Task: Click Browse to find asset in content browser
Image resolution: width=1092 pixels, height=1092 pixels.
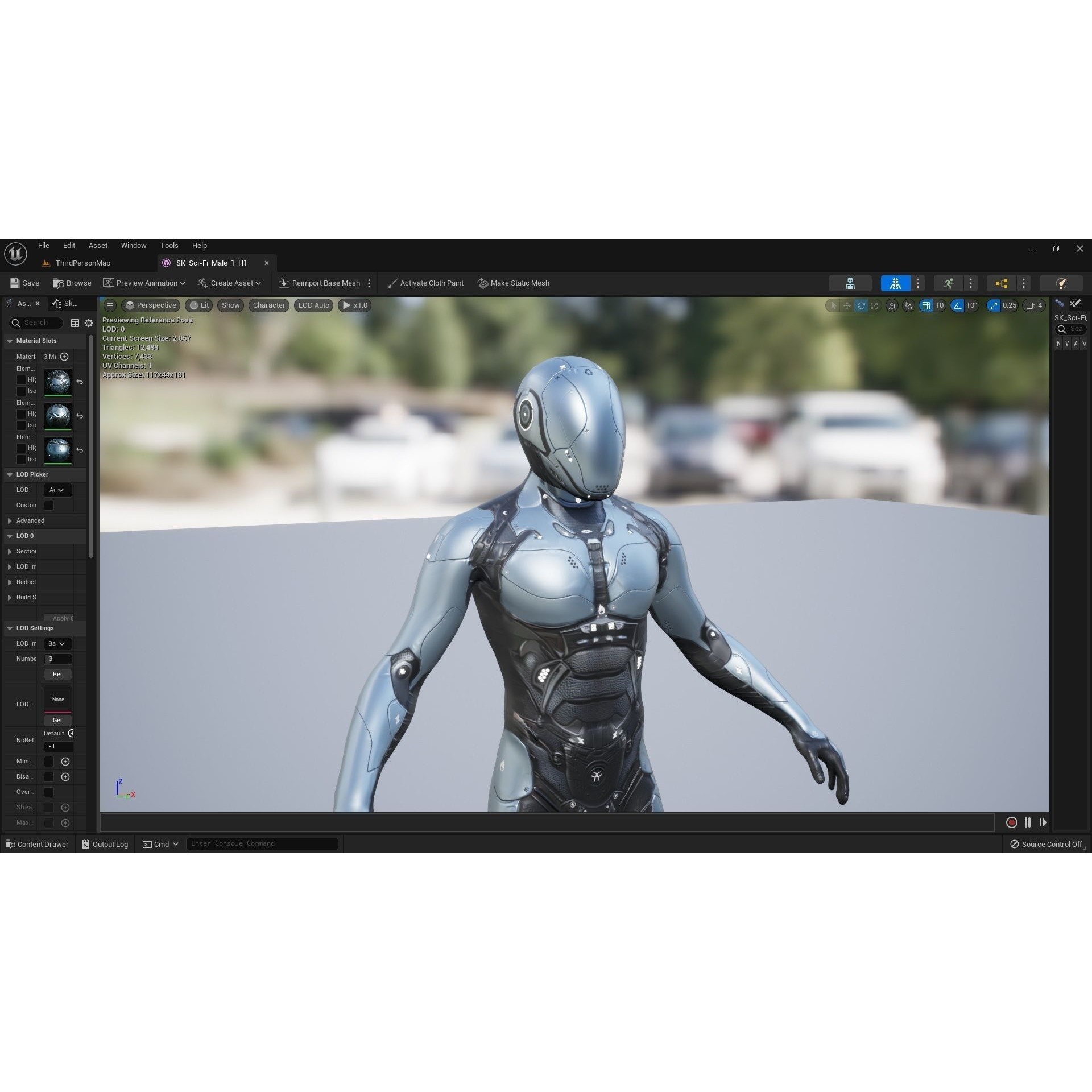Action: click(72, 283)
